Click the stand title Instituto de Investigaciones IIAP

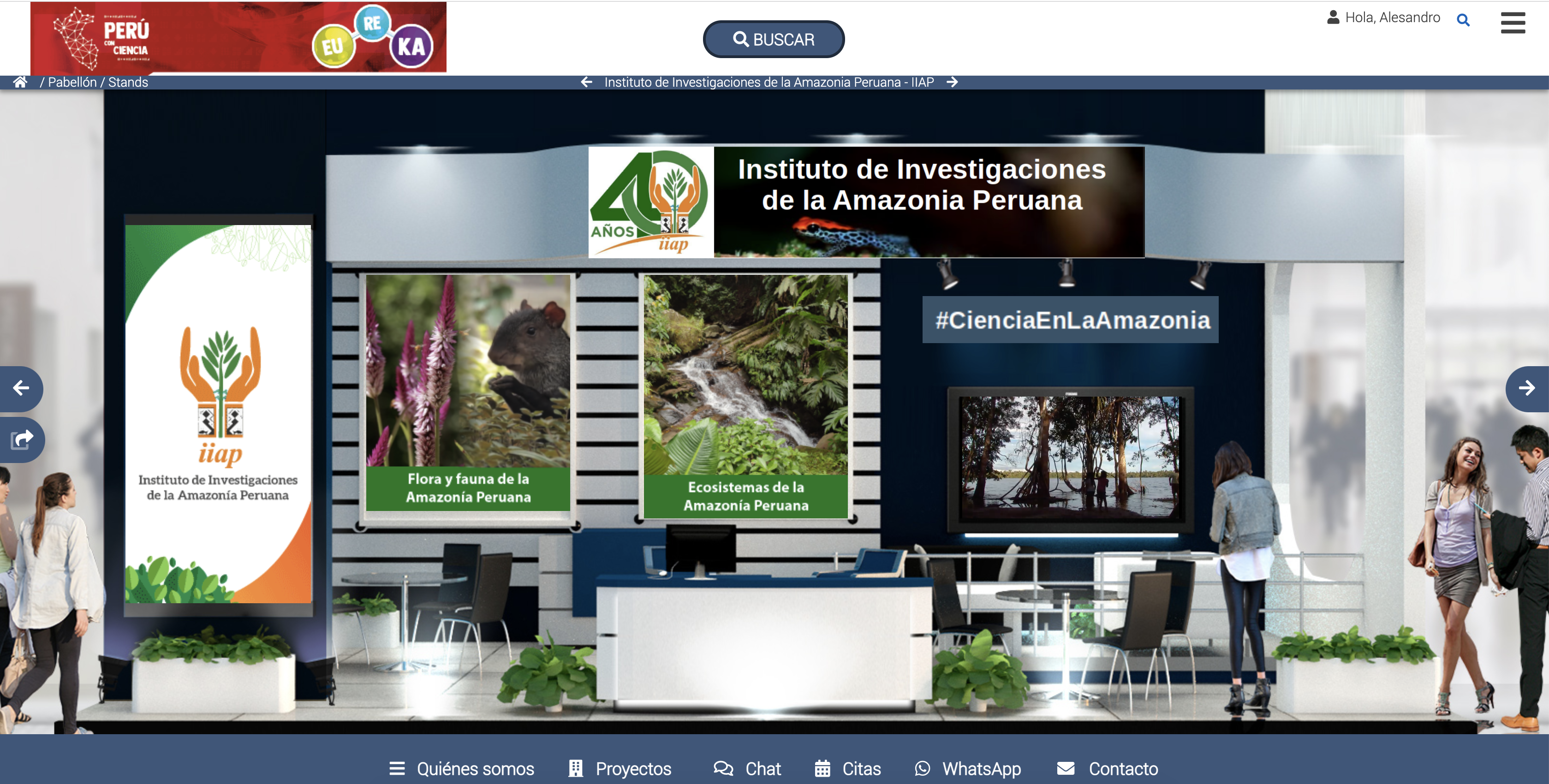click(769, 82)
